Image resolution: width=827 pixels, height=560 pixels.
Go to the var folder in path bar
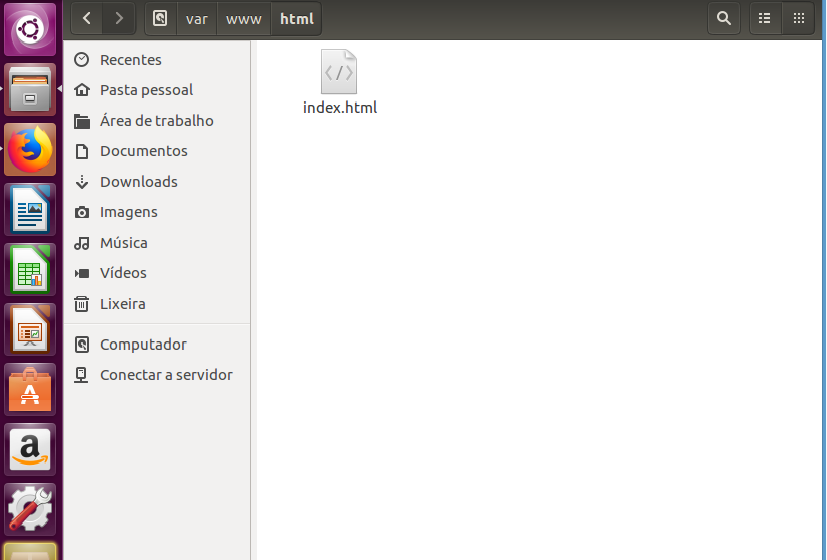coord(197,18)
